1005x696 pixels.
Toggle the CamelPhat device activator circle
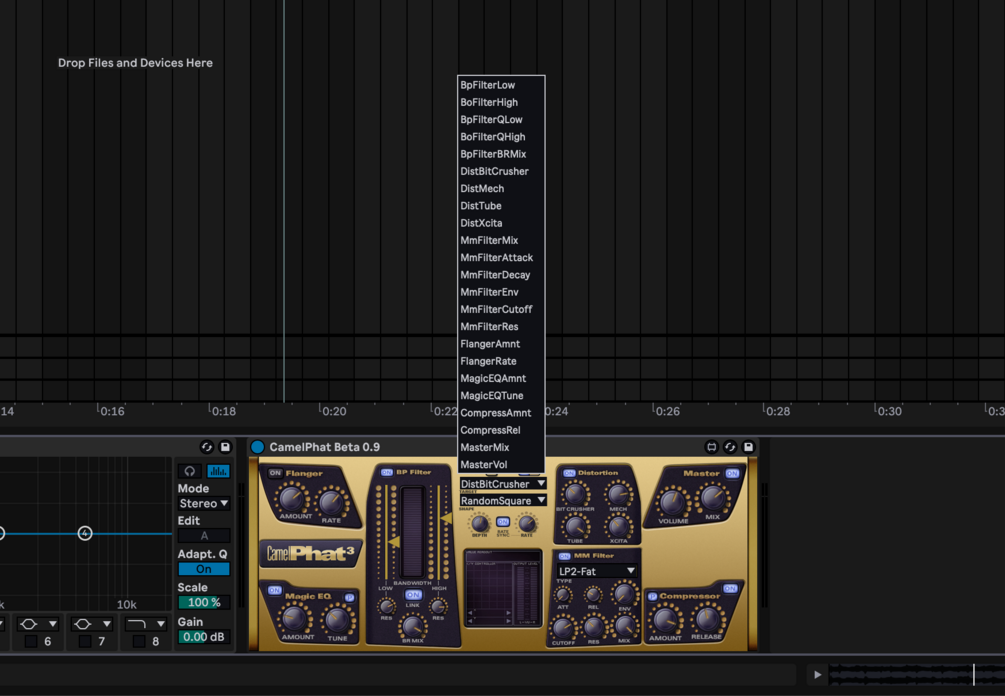(x=258, y=447)
